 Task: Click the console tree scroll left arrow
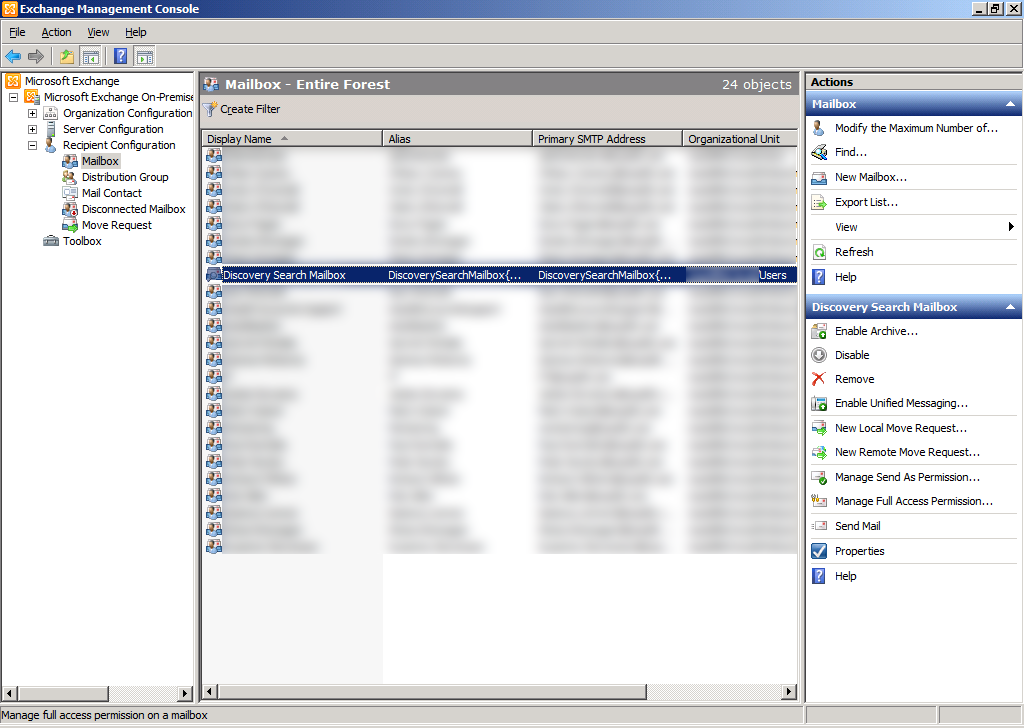tap(10, 693)
